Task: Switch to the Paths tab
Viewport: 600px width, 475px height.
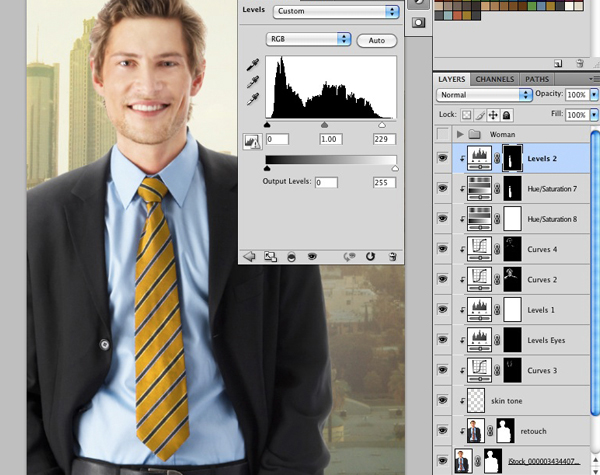Action: [537, 79]
